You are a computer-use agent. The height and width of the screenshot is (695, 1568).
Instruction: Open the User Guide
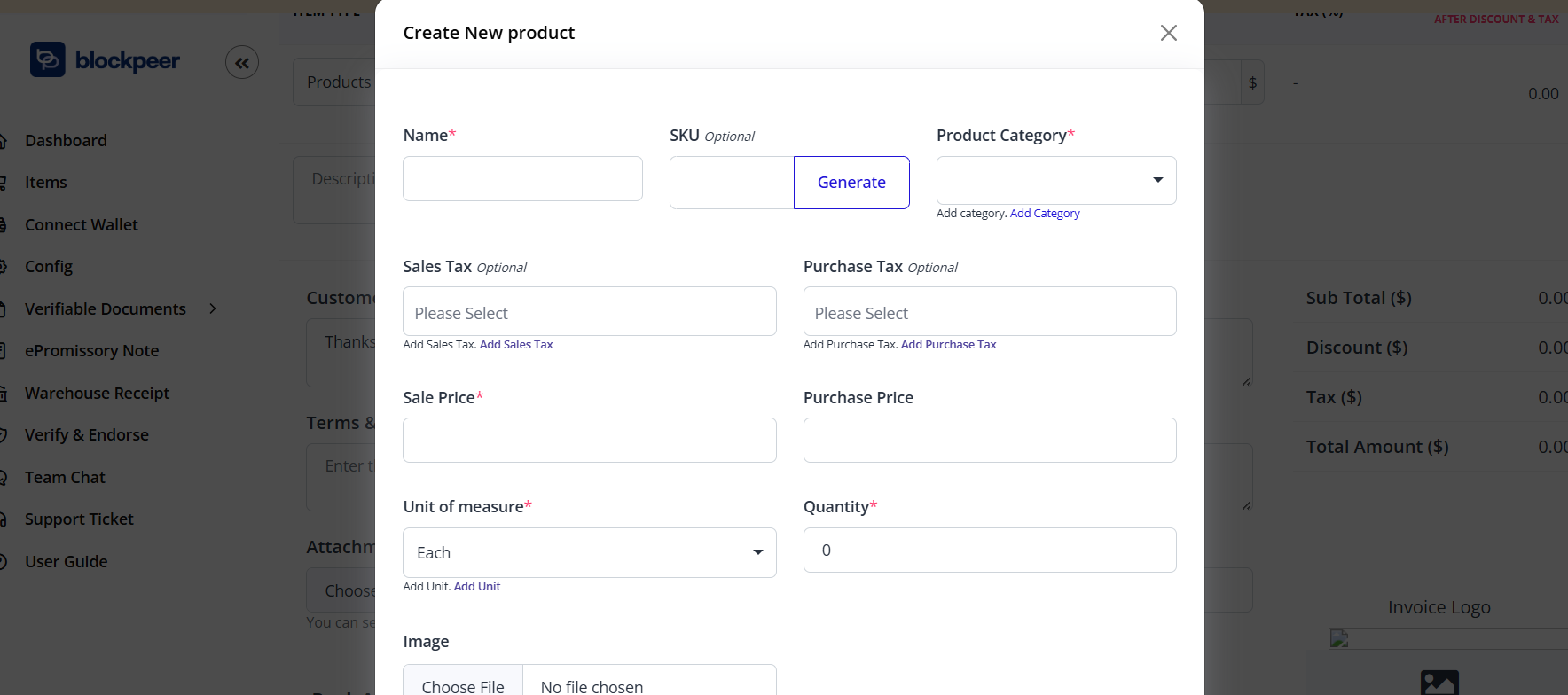coord(67,560)
